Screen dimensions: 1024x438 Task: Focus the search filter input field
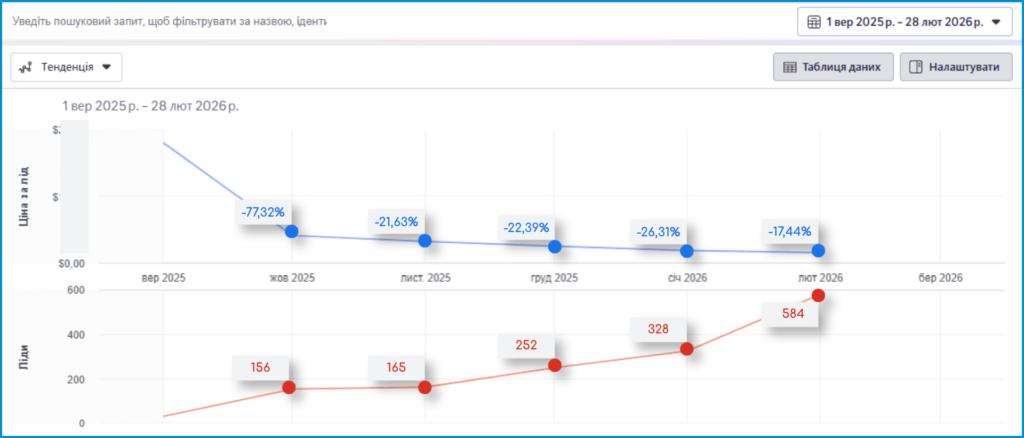coord(170,21)
